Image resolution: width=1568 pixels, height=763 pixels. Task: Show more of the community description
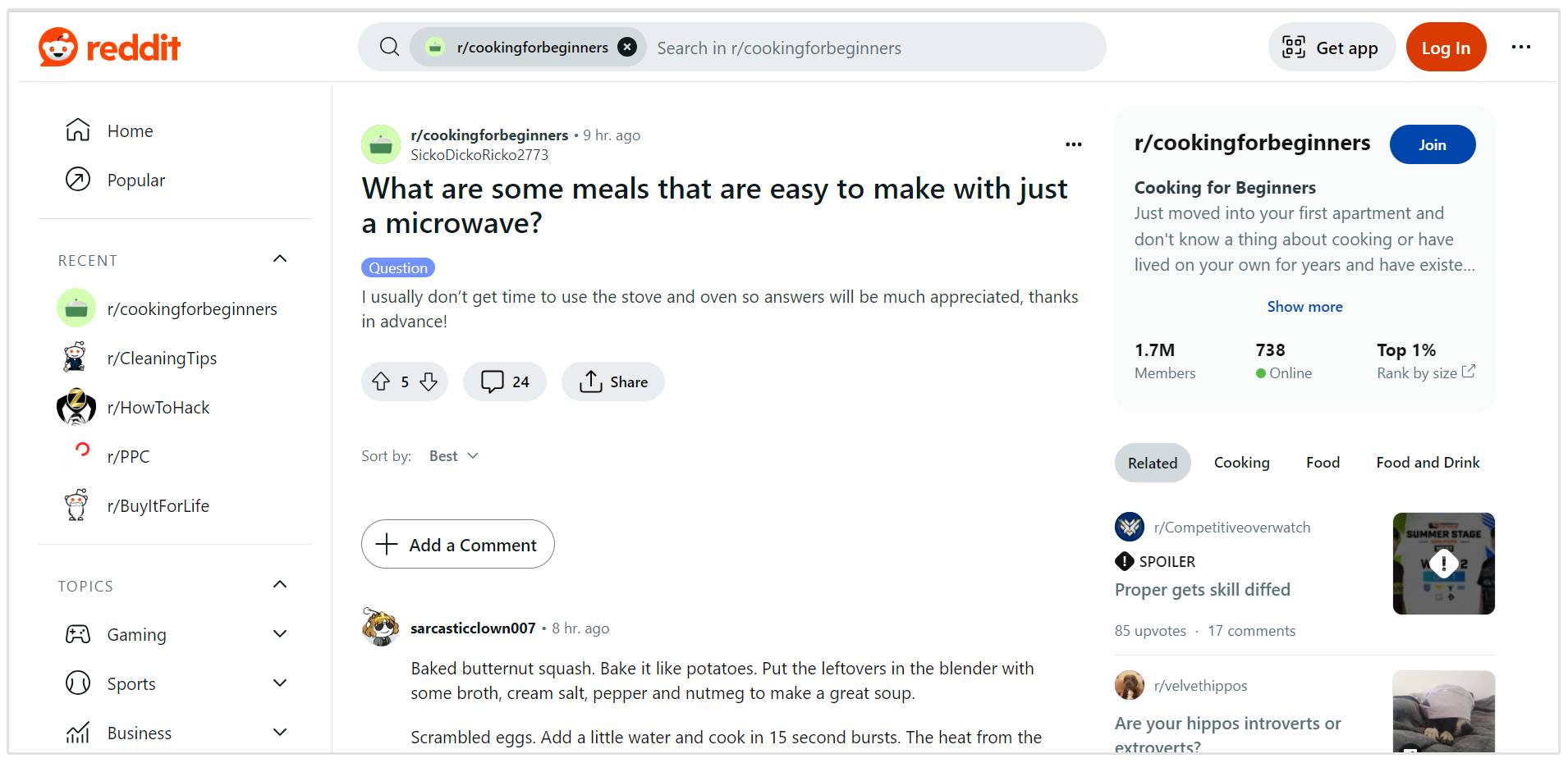(1304, 306)
